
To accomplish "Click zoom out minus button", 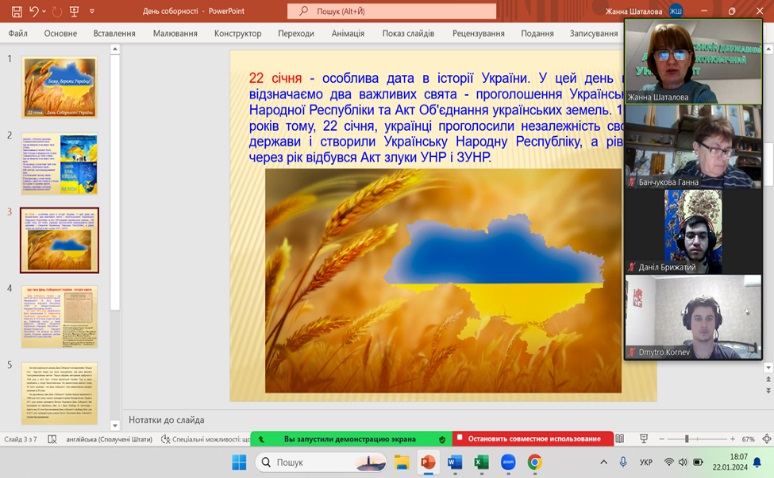I will pyautogui.click(x=661, y=439).
